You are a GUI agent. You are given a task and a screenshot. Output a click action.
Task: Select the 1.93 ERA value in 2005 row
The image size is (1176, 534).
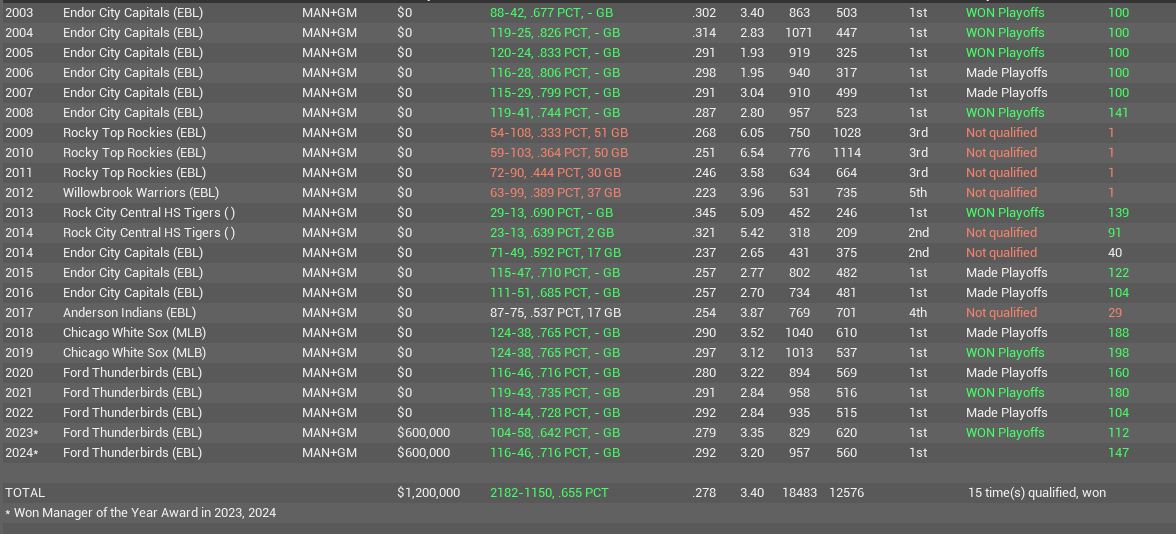(752, 52)
